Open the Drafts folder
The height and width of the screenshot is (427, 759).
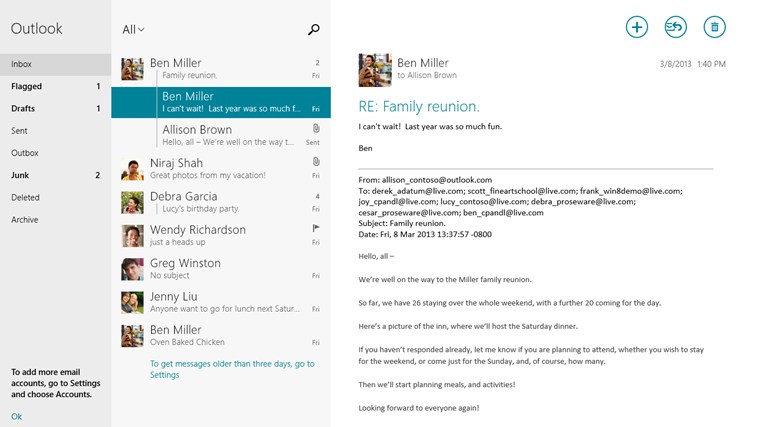pos(56,108)
